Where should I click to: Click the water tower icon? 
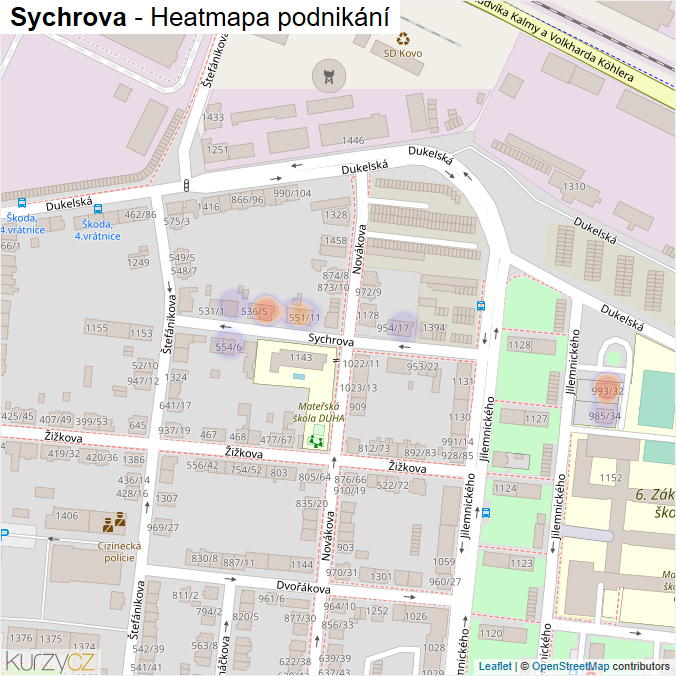(329, 76)
